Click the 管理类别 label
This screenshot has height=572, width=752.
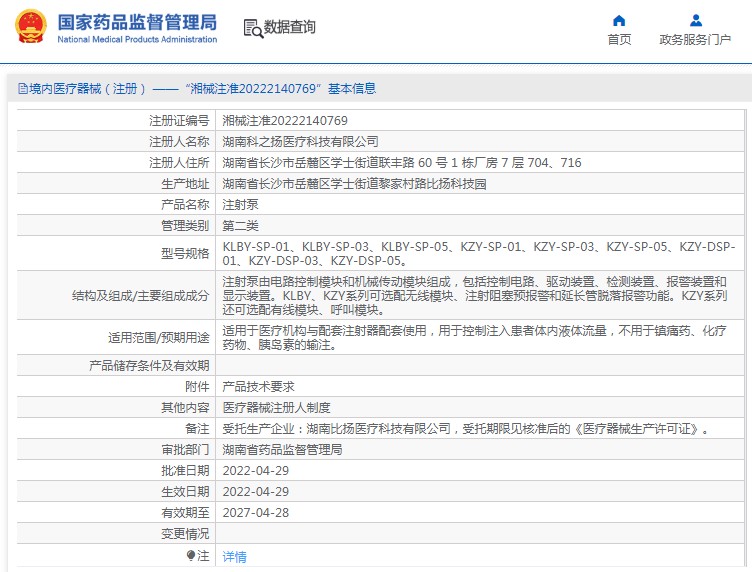click(x=185, y=226)
